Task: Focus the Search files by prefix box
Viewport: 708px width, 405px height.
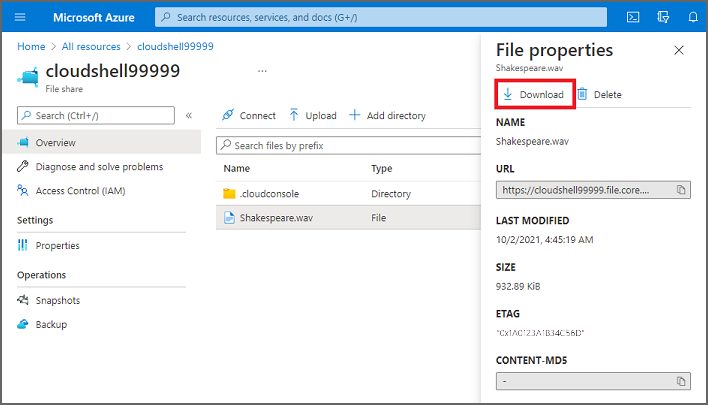Action: (x=349, y=145)
